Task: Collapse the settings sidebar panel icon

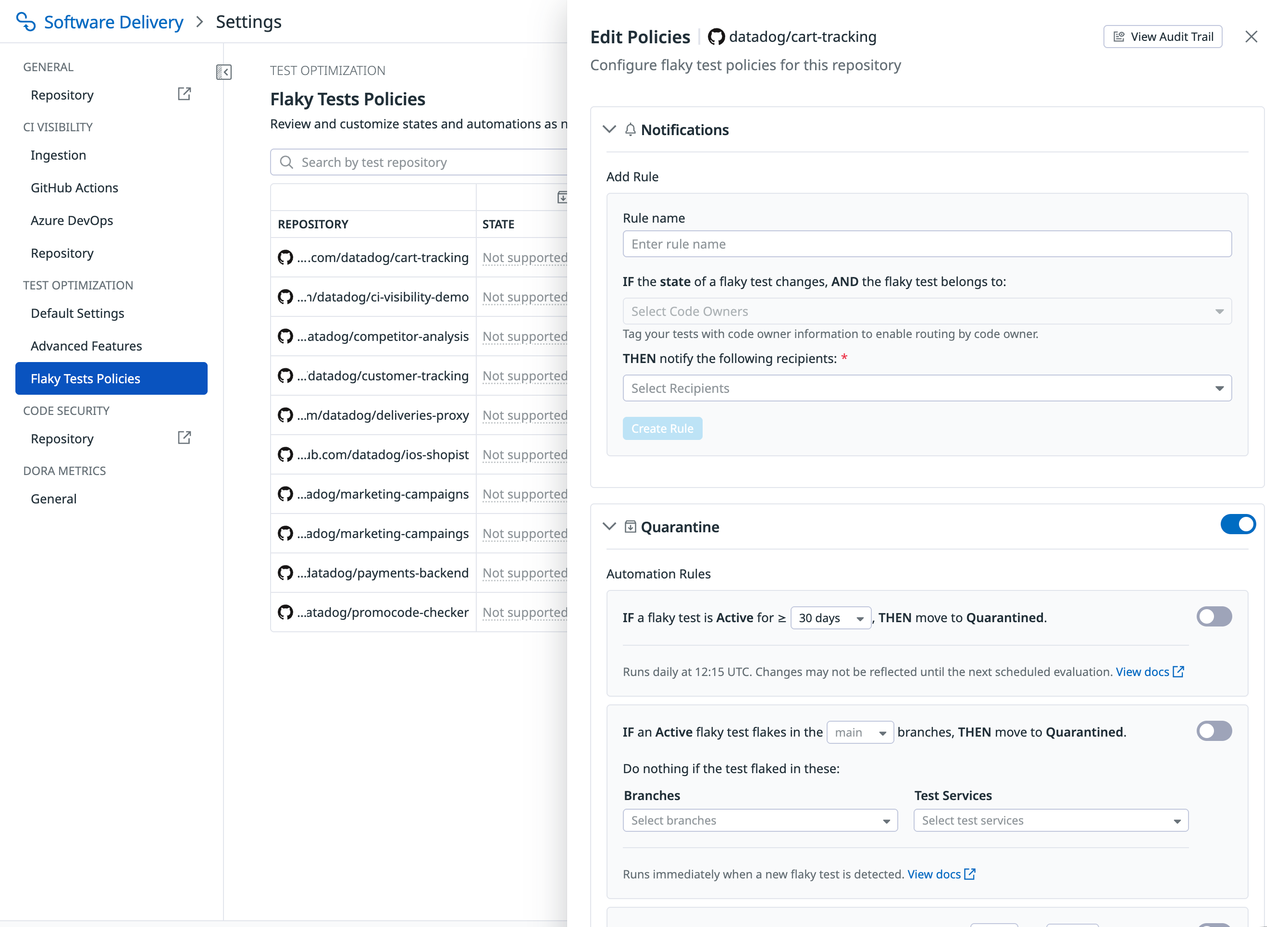Action: click(224, 72)
